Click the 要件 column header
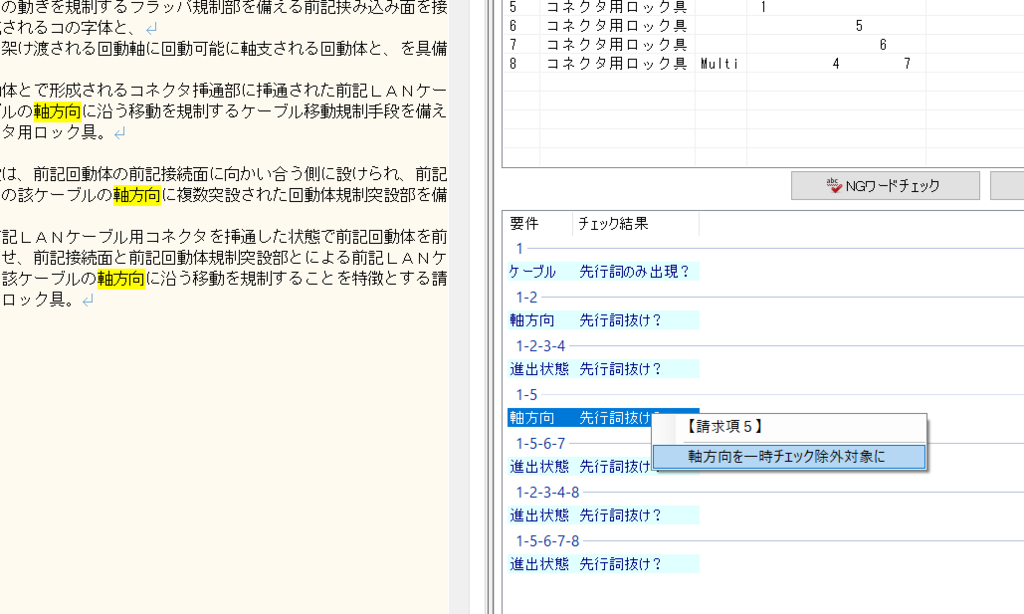 524,224
